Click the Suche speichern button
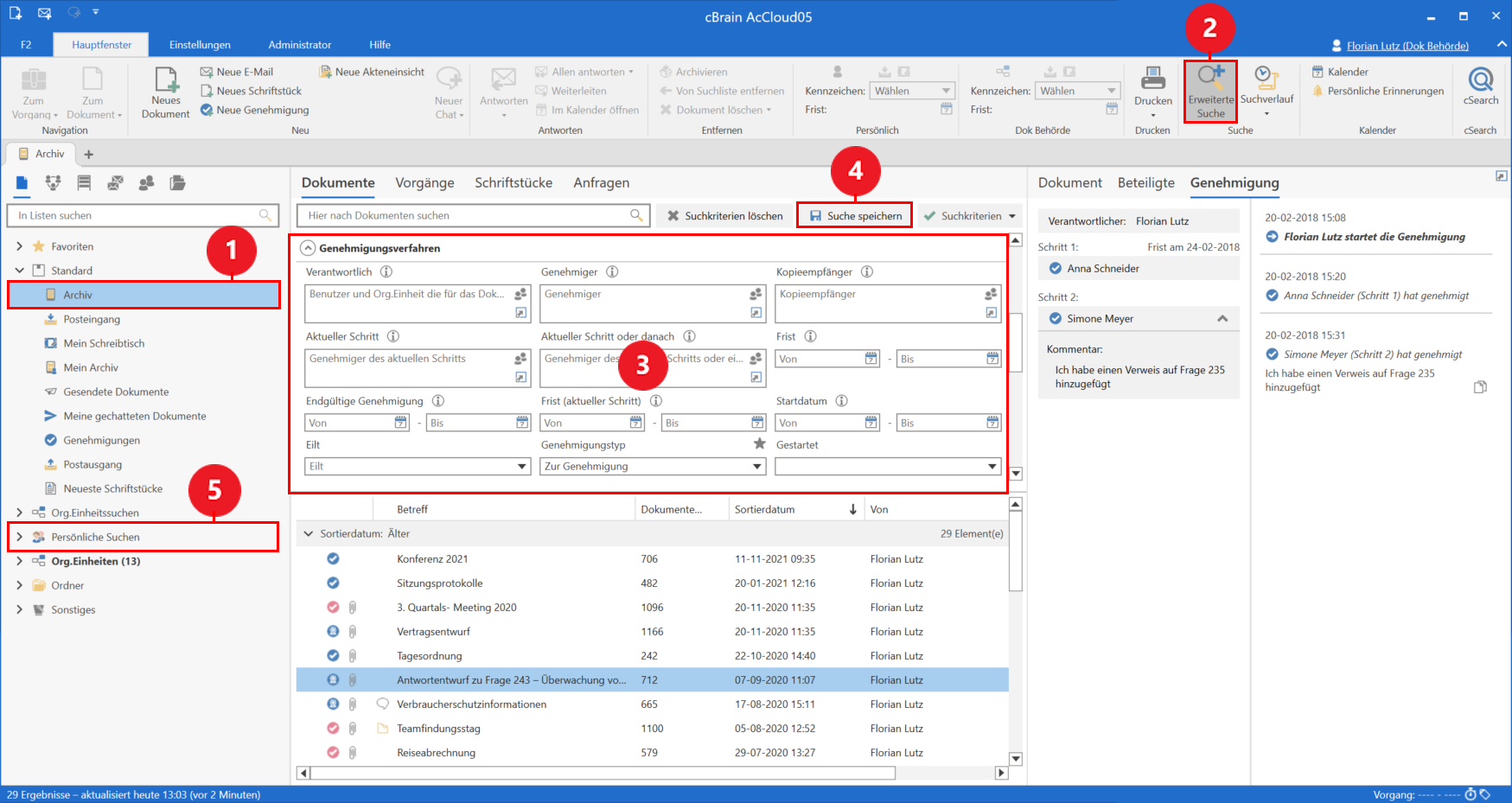Image resolution: width=1512 pixels, height=803 pixels. click(854, 216)
